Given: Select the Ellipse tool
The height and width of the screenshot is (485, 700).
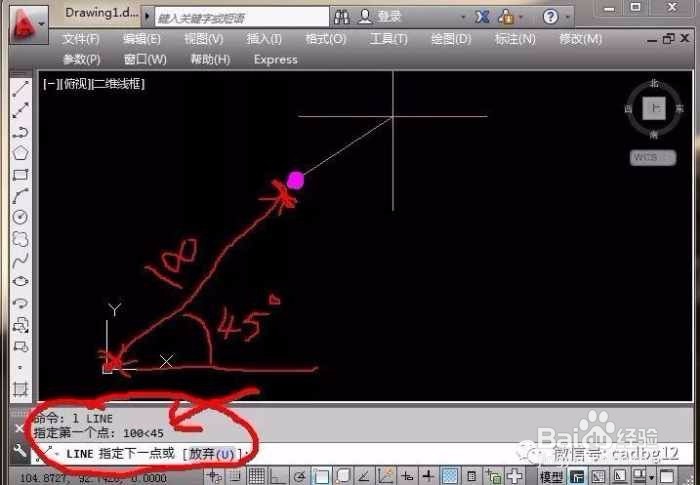Looking at the screenshot, I should point(21,282).
